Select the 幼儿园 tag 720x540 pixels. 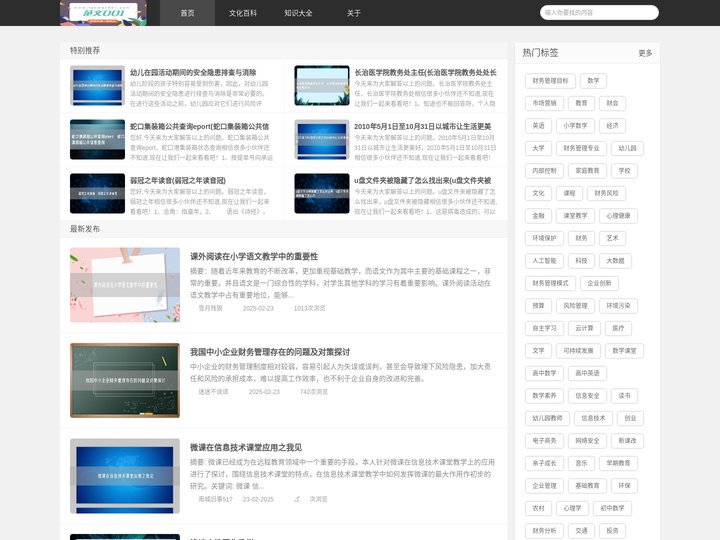pos(627,148)
